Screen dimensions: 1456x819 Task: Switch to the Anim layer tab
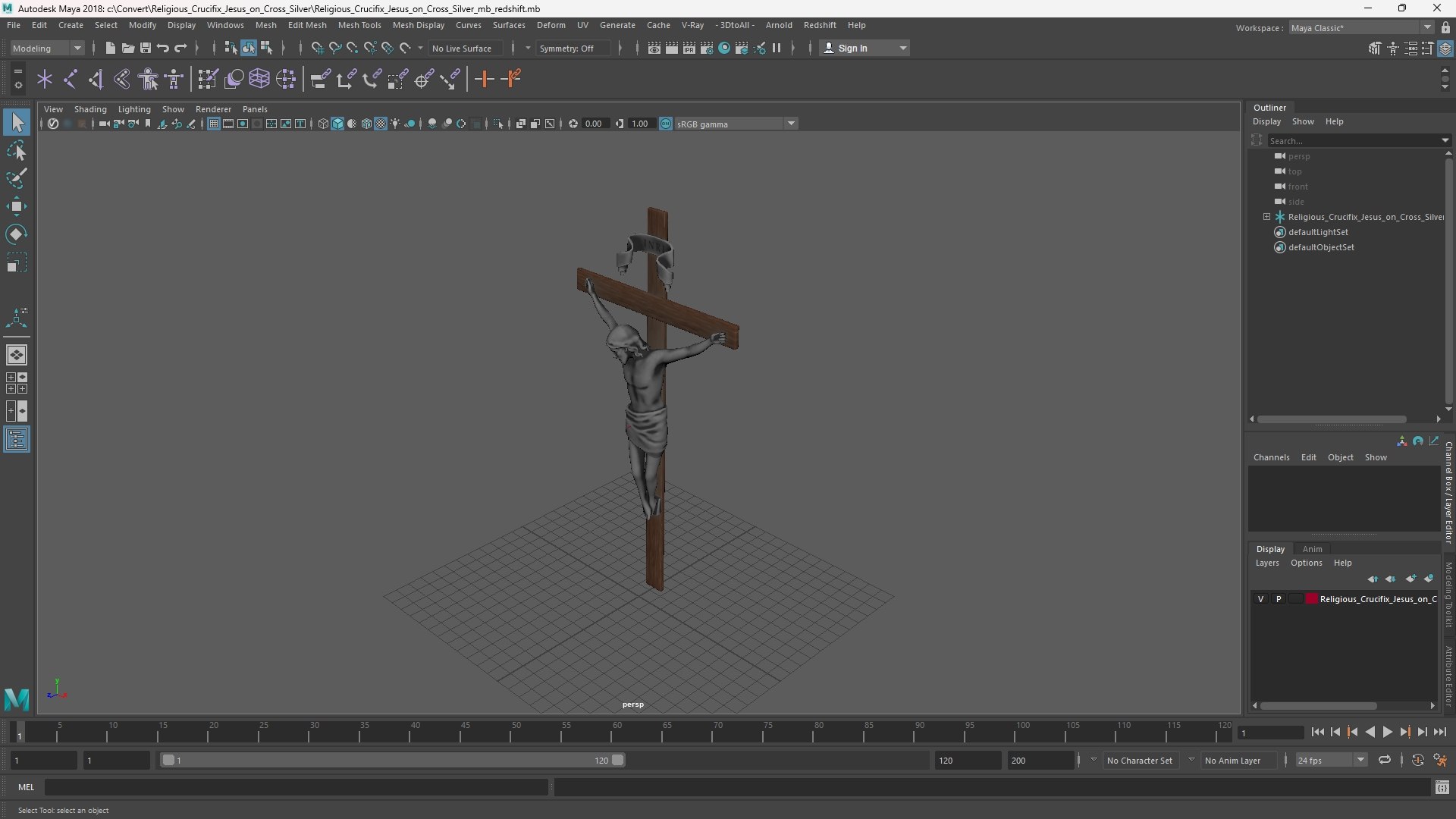point(1312,549)
